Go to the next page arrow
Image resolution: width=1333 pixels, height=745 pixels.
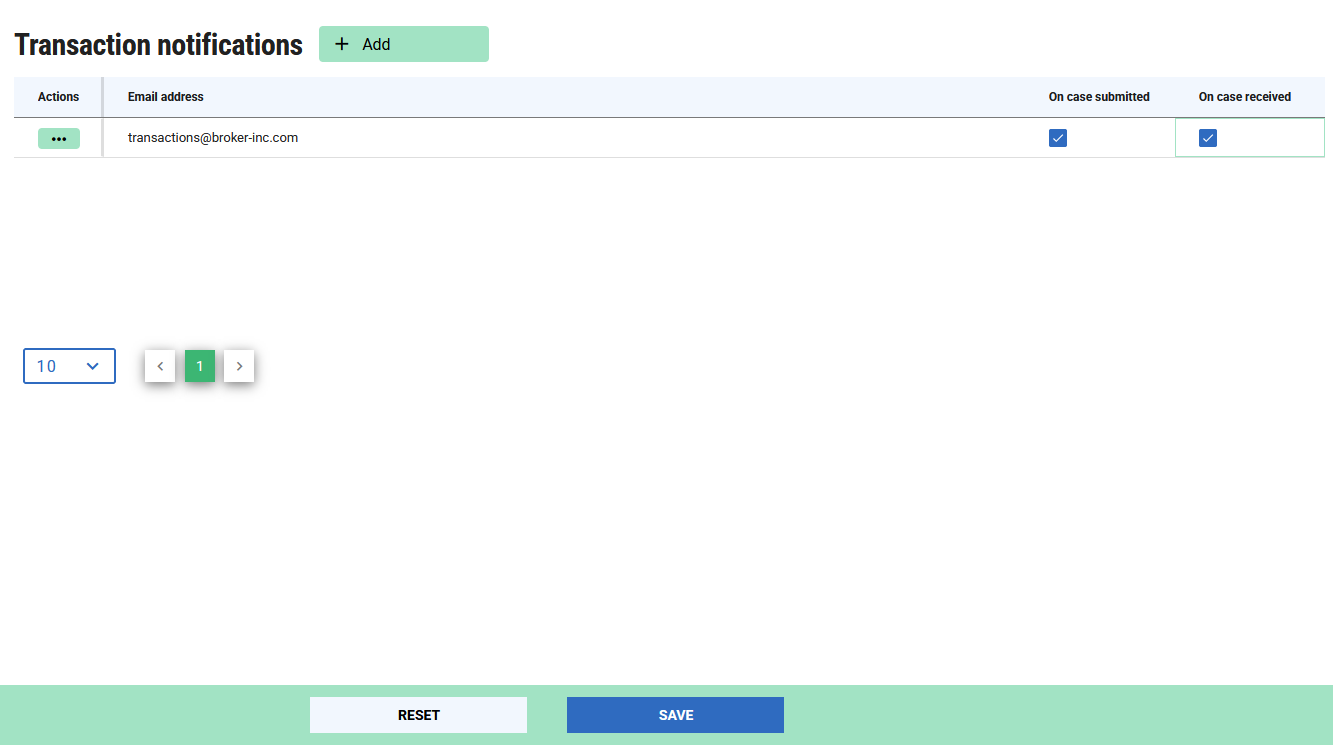point(239,366)
